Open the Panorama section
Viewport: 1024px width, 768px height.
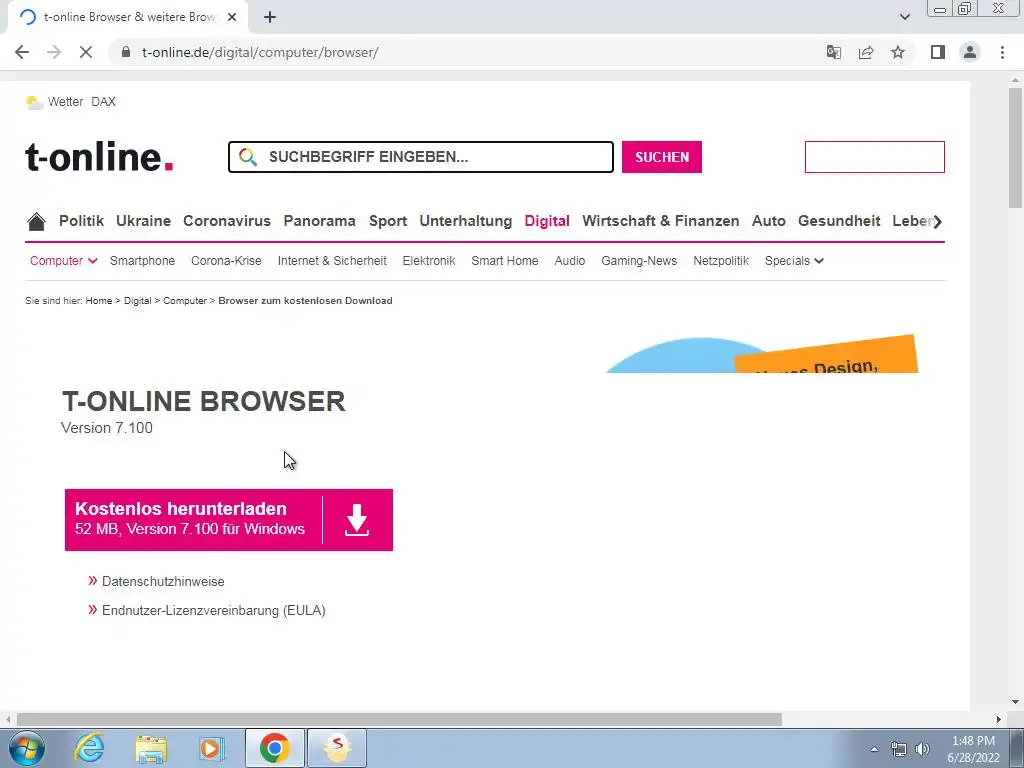pyautogui.click(x=319, y=221)
